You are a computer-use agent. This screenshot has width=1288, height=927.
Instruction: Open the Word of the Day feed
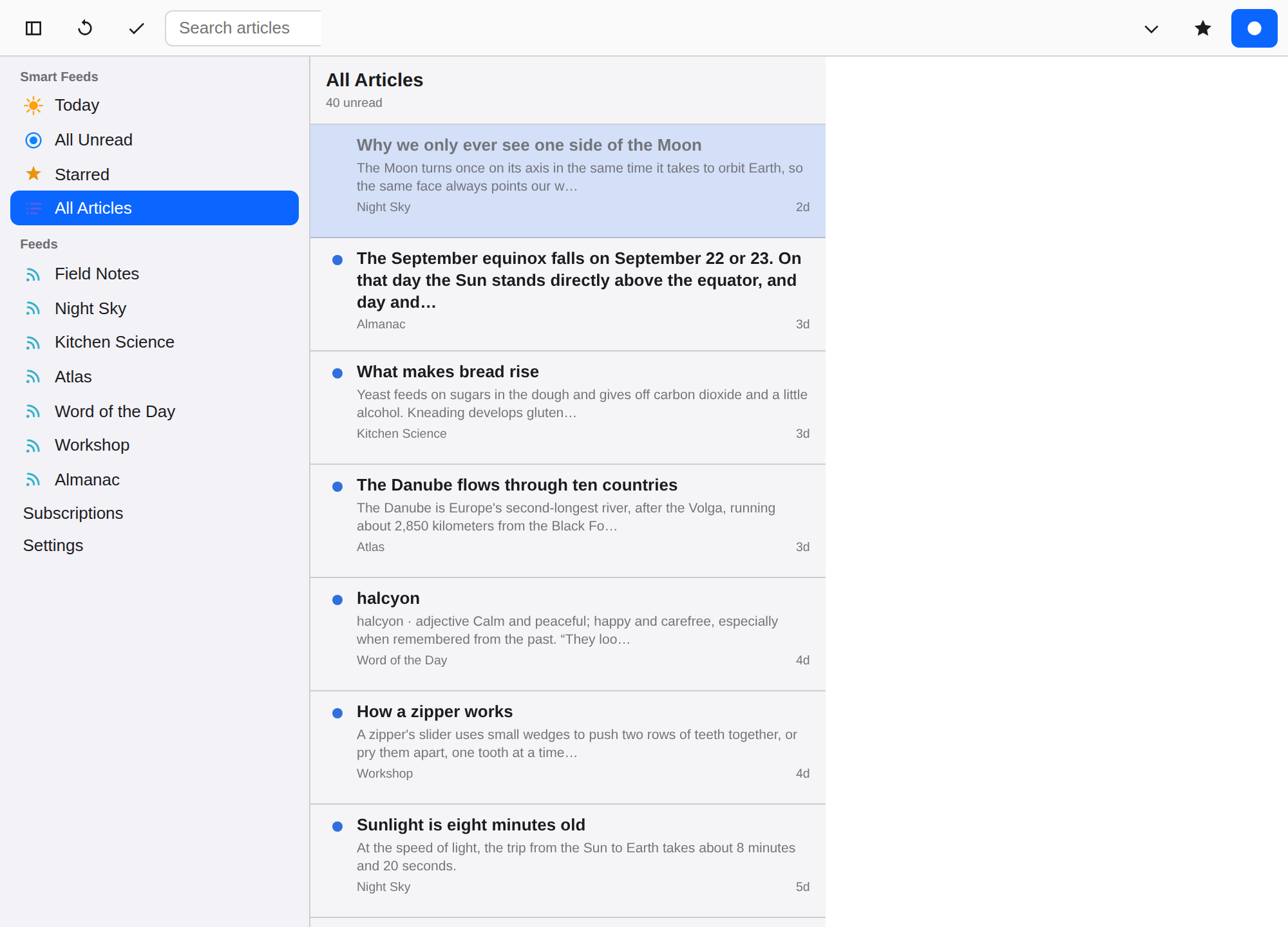point(155,411)
